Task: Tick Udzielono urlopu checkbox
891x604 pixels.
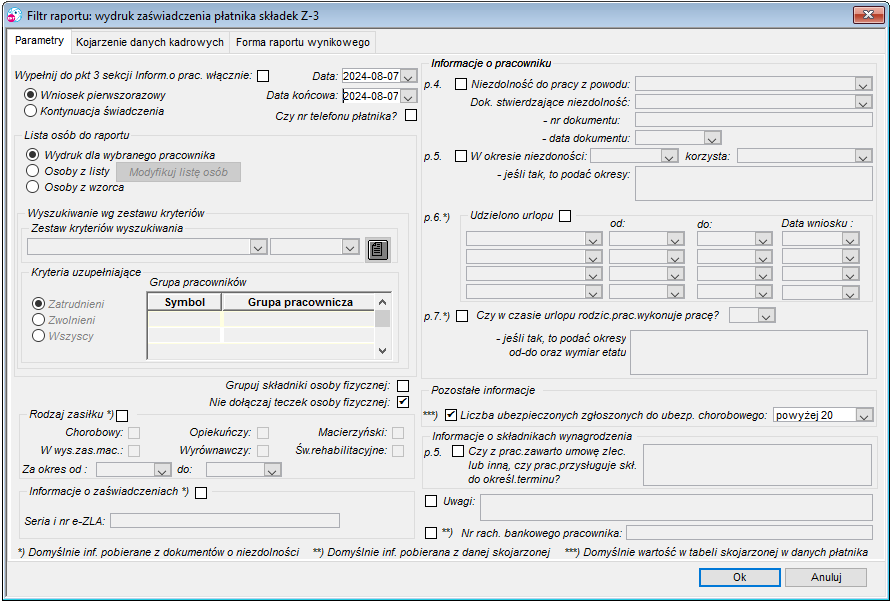Action: pyautogui.click(x=565, y=216)
